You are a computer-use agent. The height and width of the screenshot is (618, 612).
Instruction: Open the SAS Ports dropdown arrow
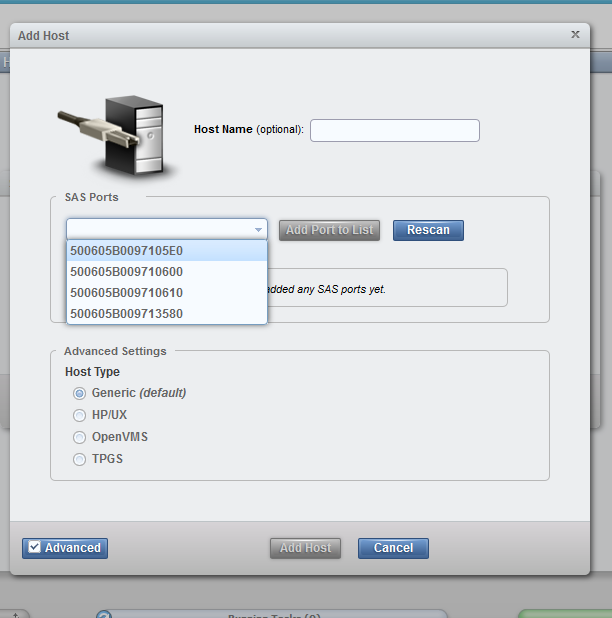coord(258,229)
